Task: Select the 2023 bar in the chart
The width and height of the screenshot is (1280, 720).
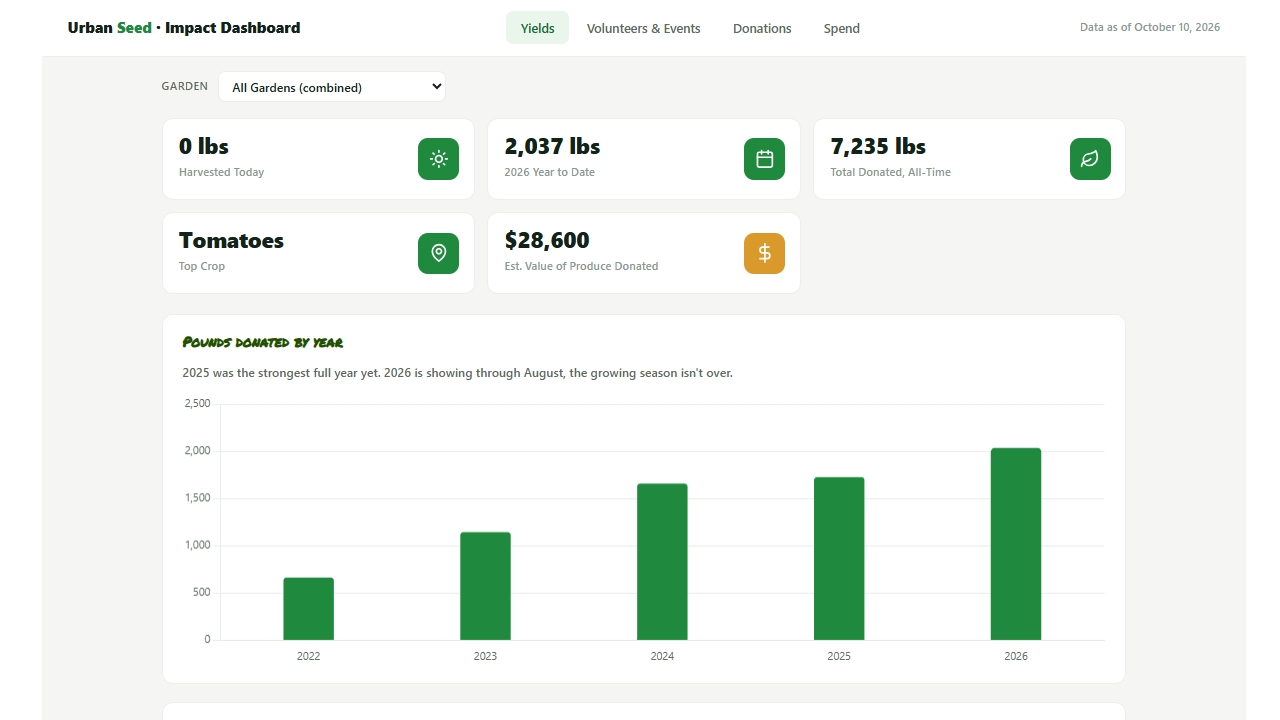Action: point(485,586)
